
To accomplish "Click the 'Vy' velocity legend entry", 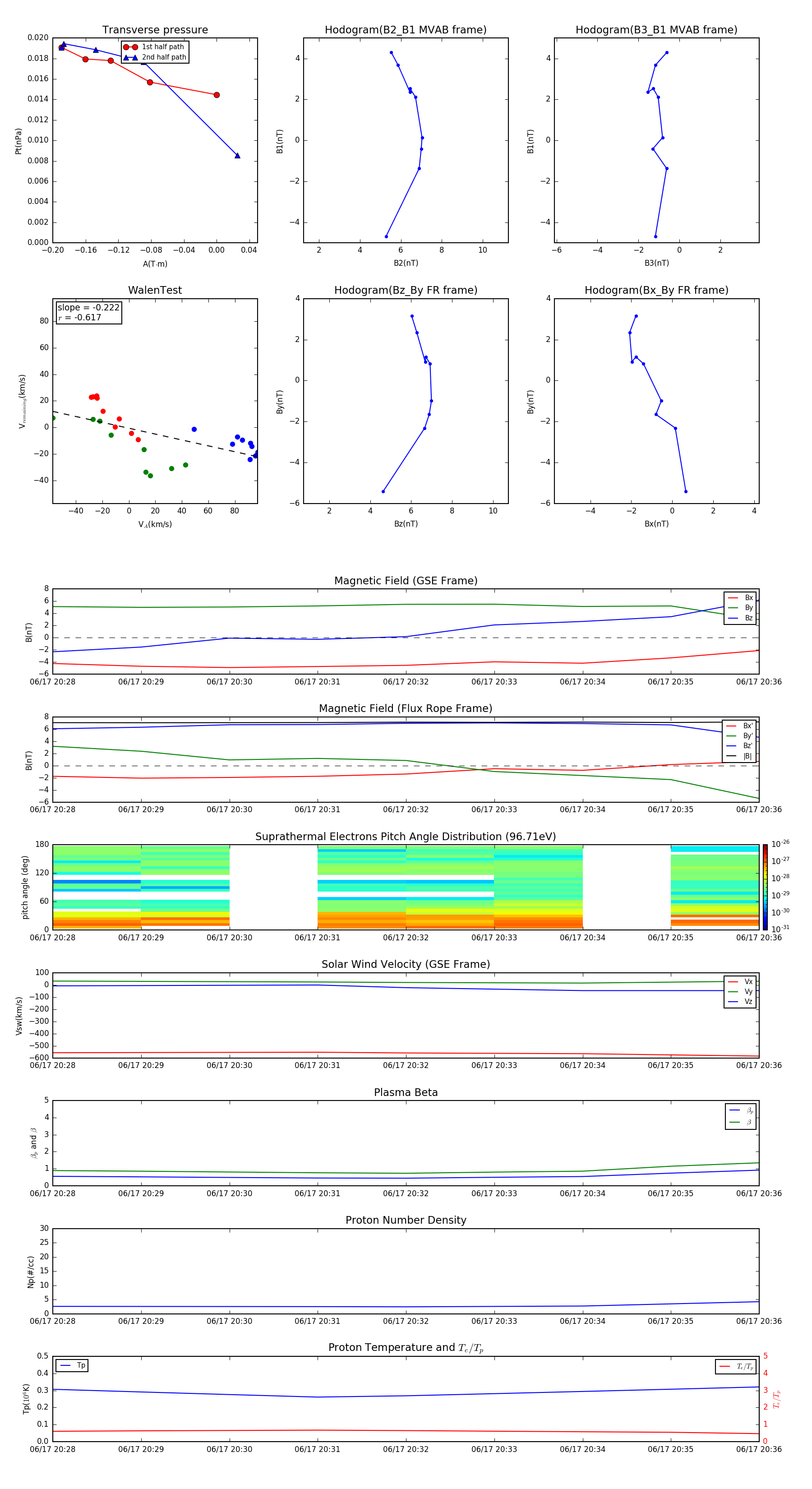I will pos(740,991).
